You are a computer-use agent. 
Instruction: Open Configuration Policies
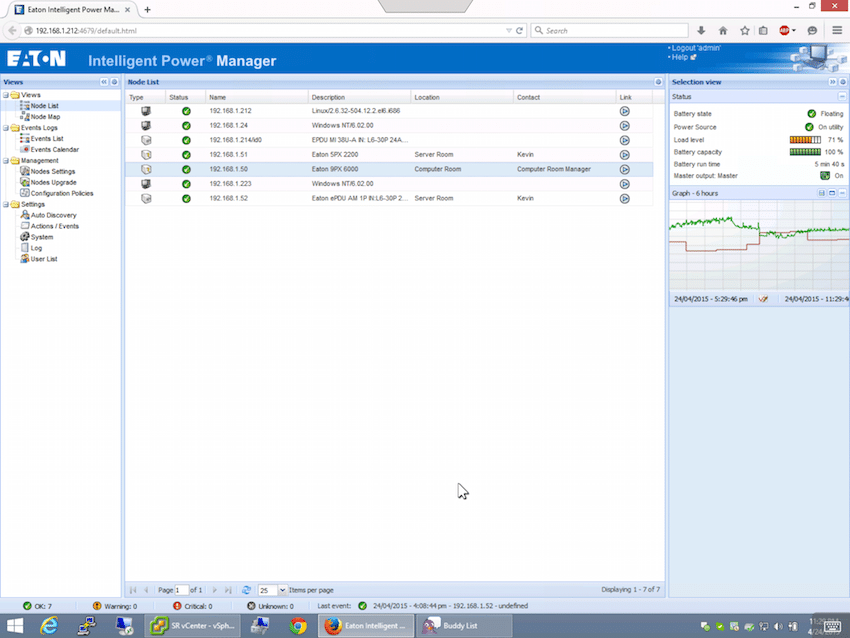(62, 194)
